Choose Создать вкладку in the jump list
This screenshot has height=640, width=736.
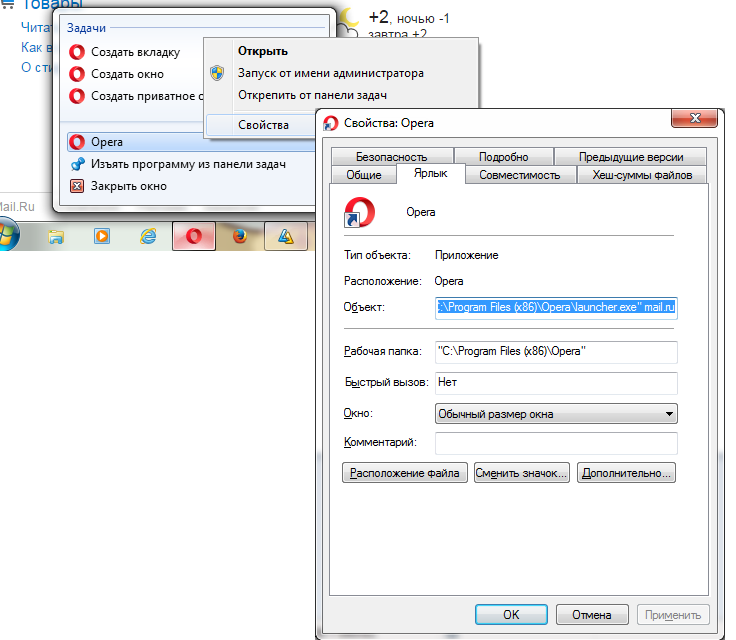(x=135, y=52)
